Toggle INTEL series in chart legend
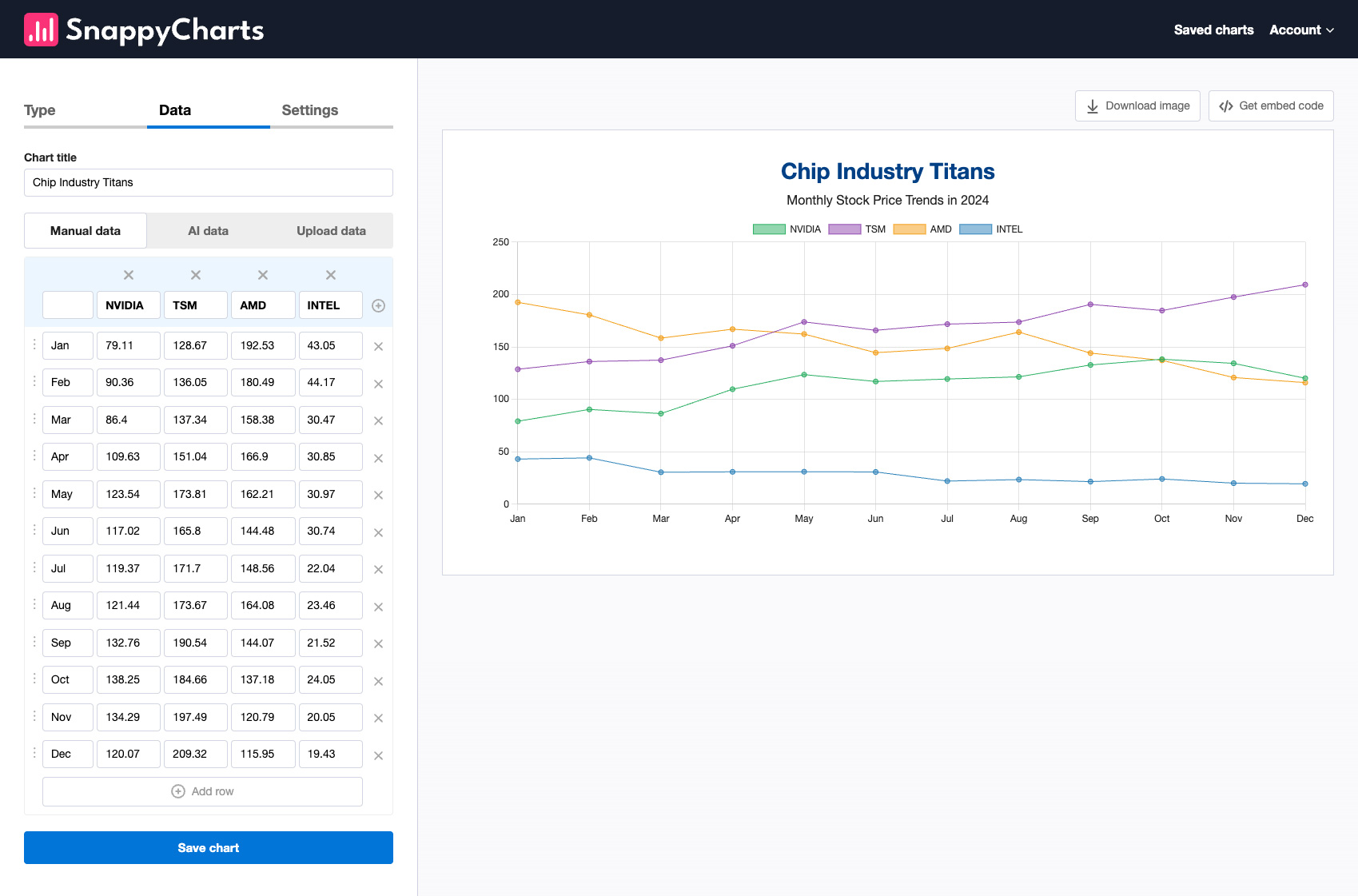 click(x=991, y=229)
